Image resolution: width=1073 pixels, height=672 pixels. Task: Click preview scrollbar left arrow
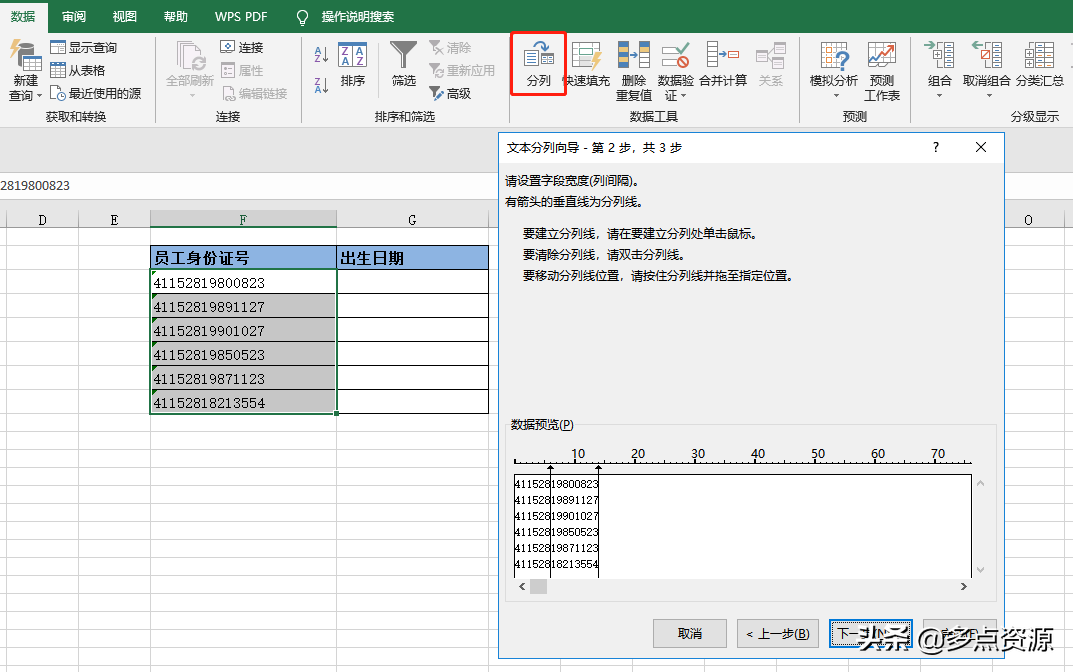522,586
